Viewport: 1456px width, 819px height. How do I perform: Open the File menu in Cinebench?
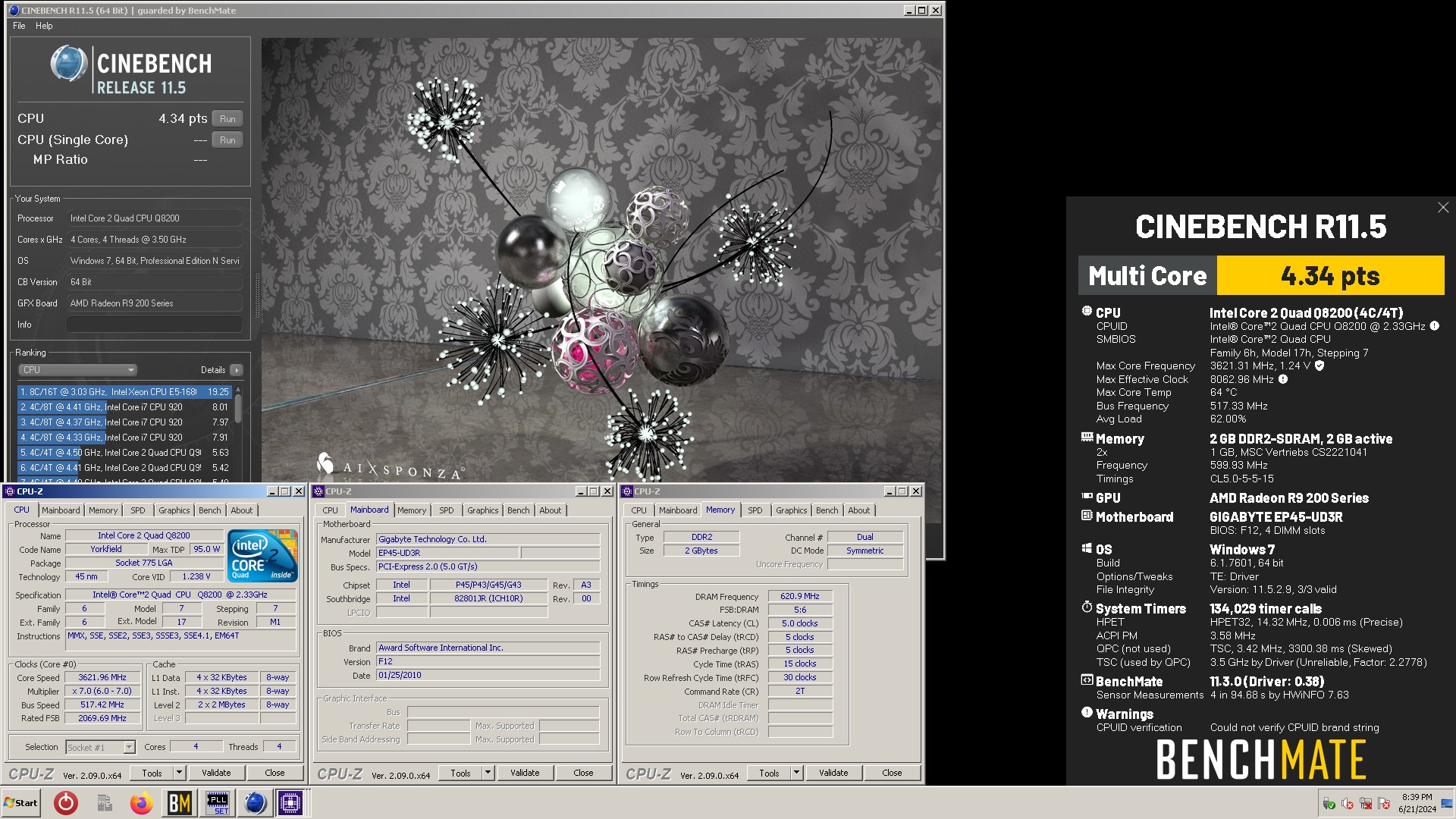pyautogui.click(x=19, y=26)
